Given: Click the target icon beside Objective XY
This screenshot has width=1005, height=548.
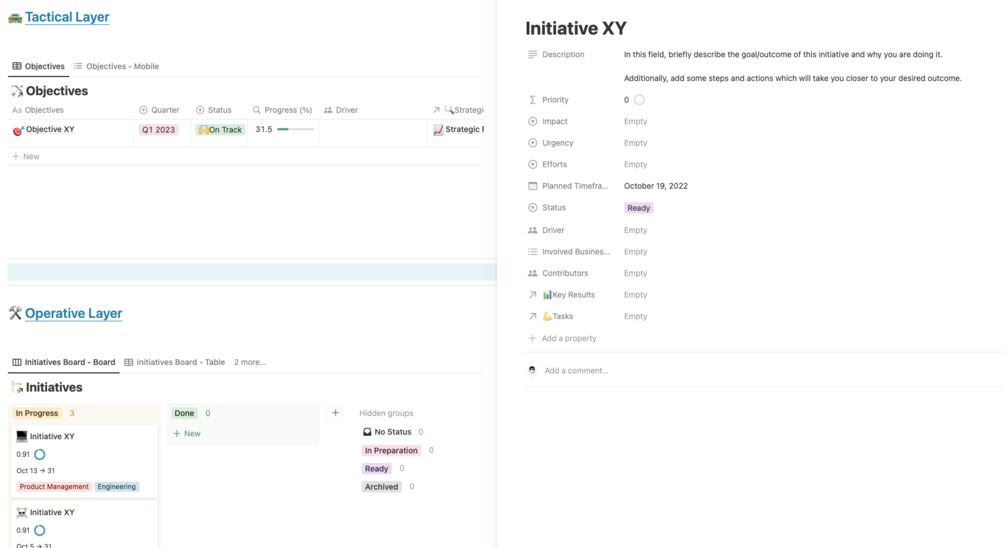Looking at the screenshot, I should click(x=18, y=130).
